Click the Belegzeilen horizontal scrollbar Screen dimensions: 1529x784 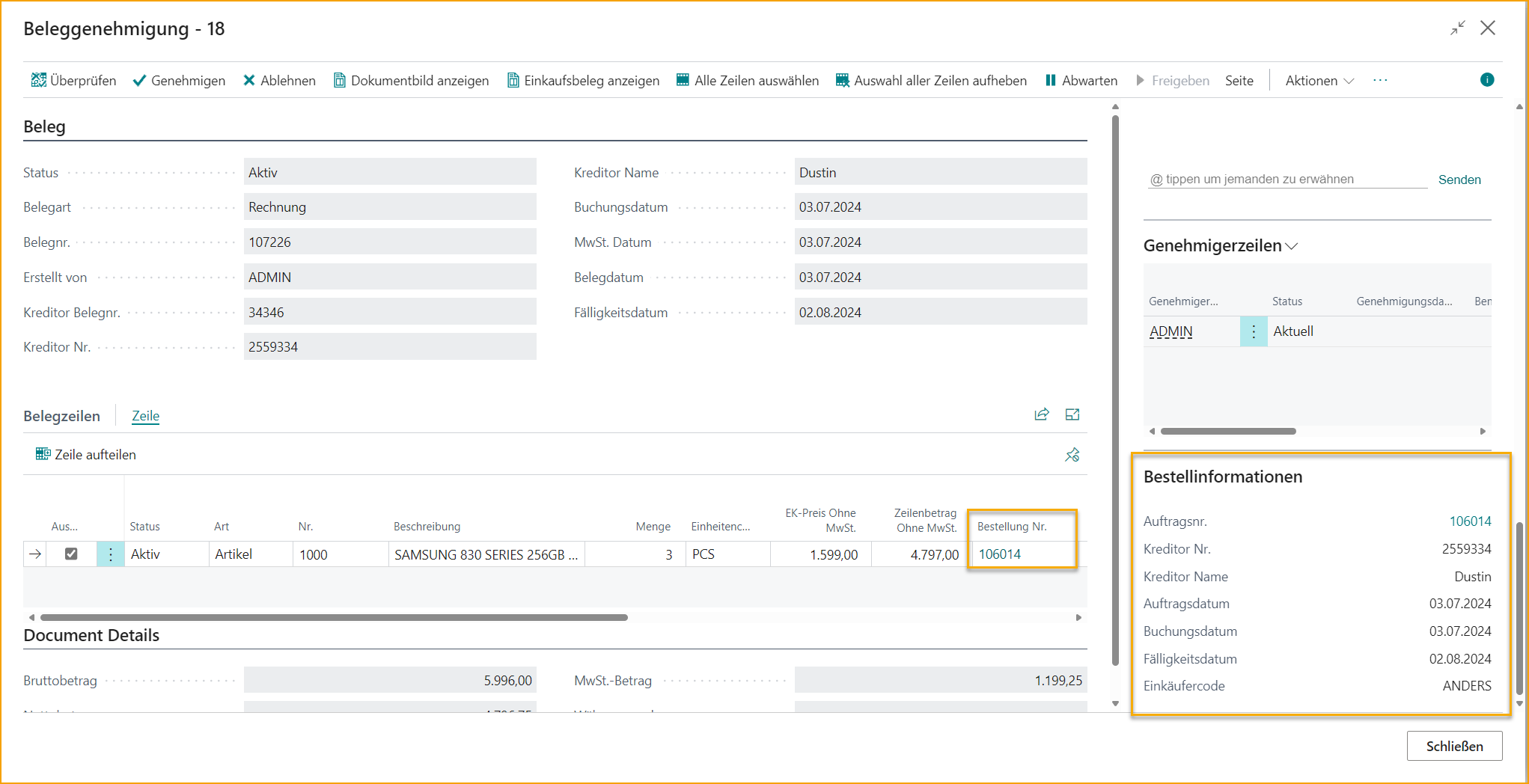[334, 617]
